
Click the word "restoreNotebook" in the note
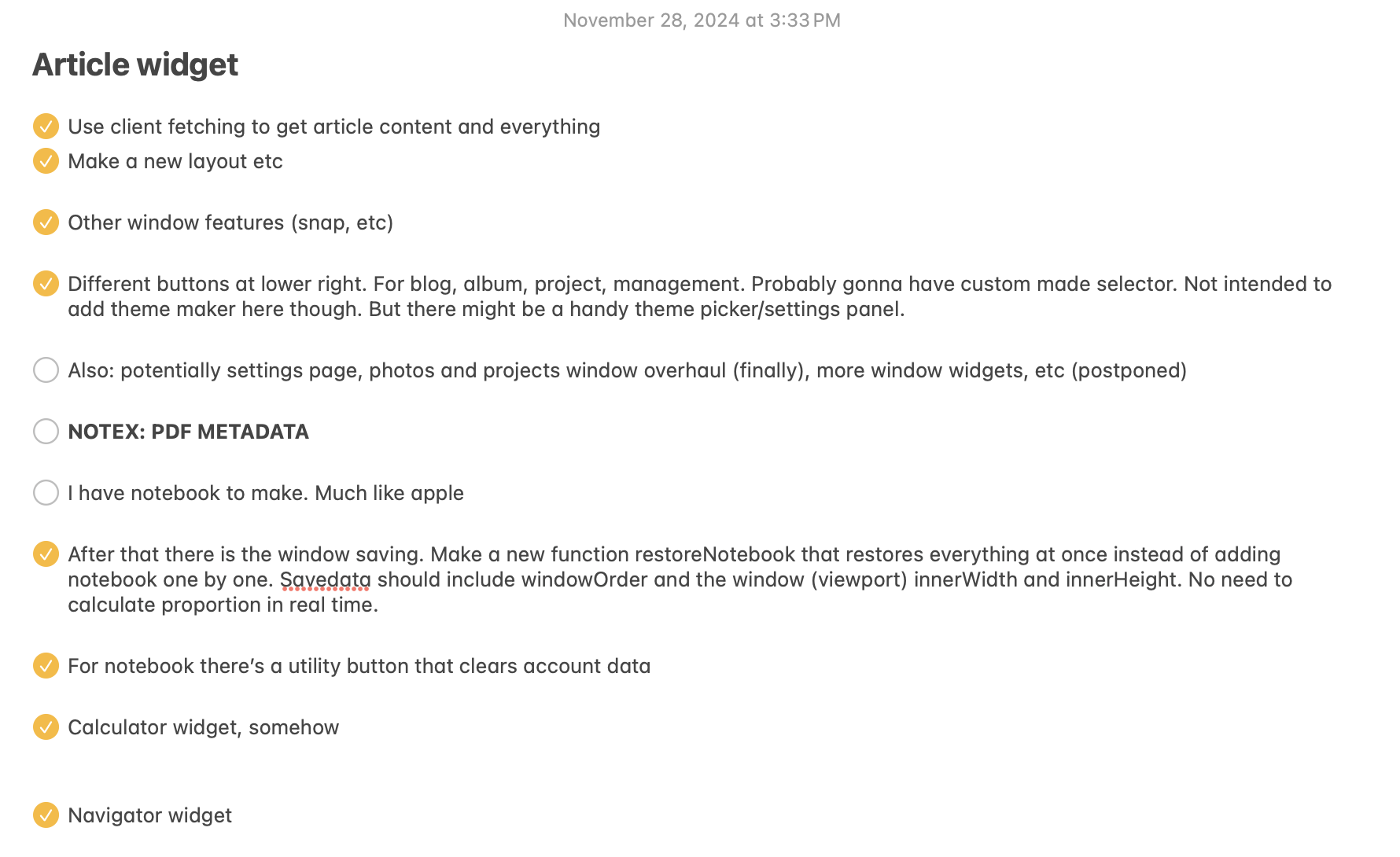pyautogui.click(x=714, y=554)
